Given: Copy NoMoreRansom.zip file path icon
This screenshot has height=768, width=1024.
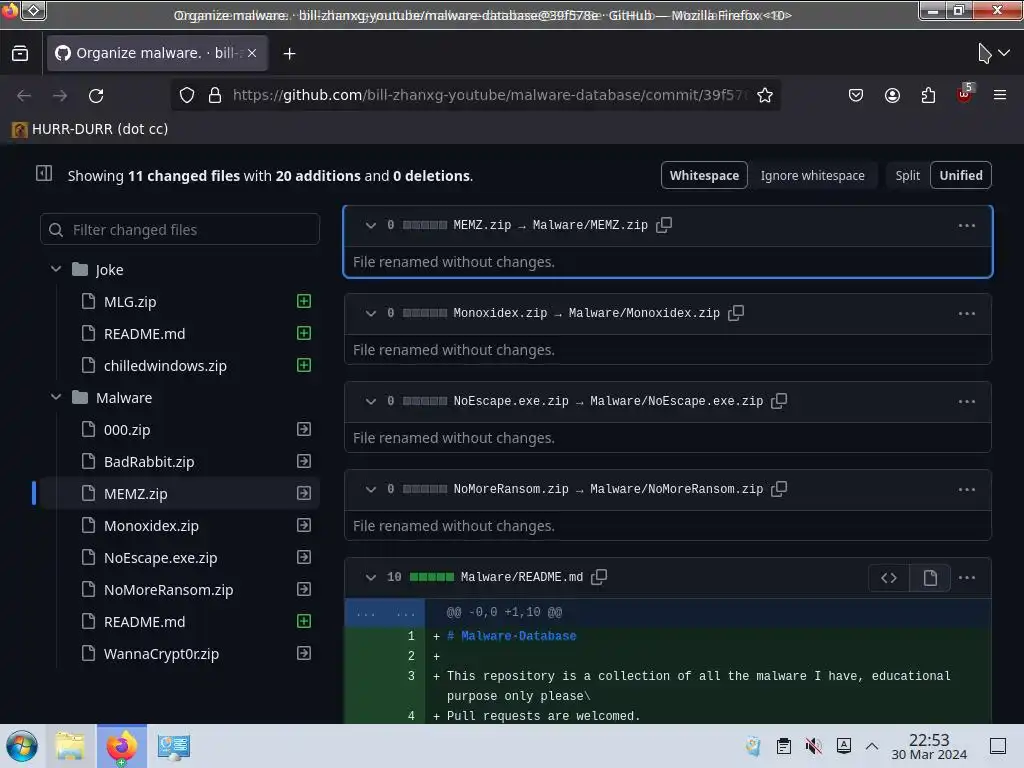Looking at the screenshot, I should coord(779,489).
